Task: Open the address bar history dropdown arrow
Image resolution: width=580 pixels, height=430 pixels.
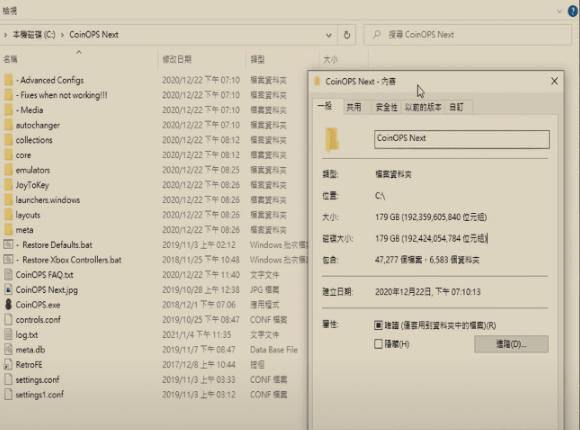Action: pyautogui.click(x=328, y=35)
